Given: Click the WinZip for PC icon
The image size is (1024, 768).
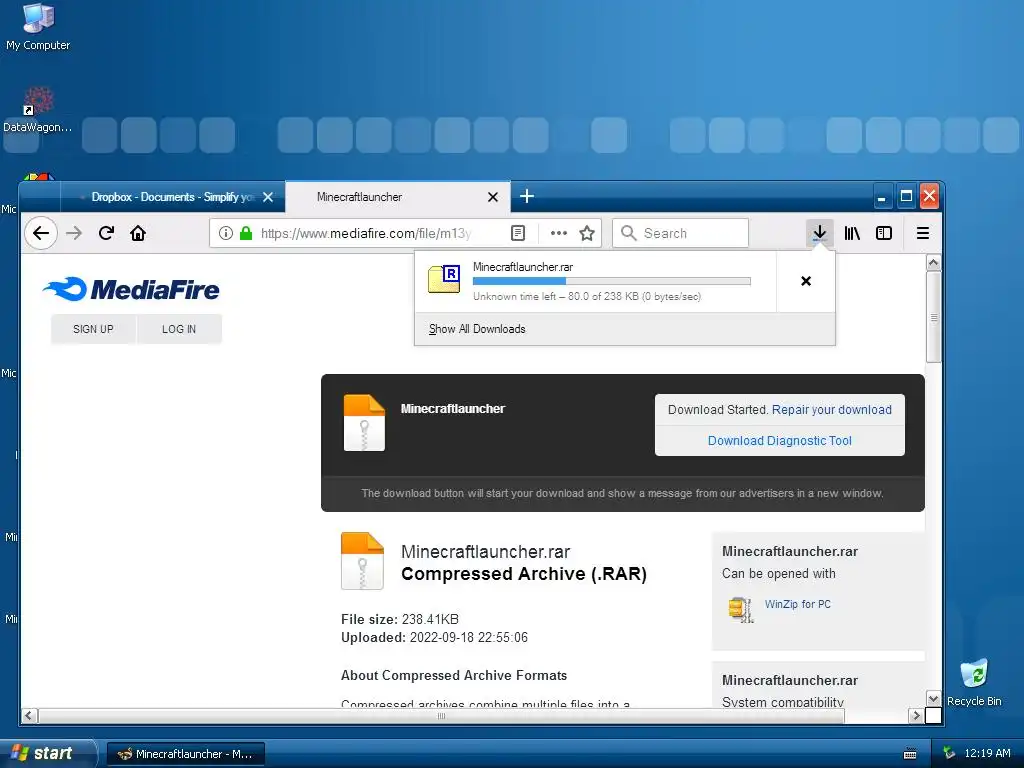Looking at the screenshot, I should coord(741,609).
